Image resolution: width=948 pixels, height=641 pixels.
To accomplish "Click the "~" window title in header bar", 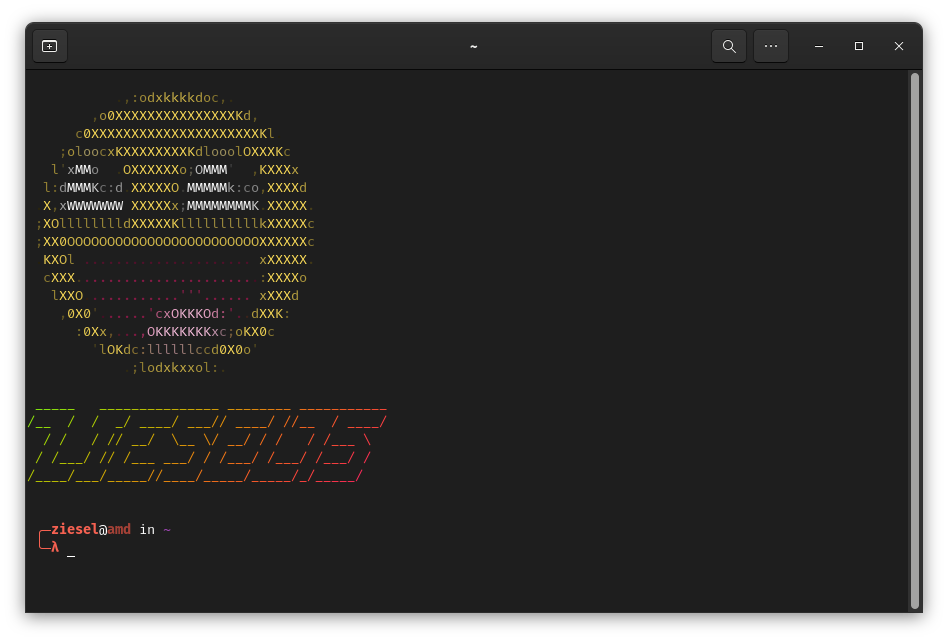I will [x=474, y=46].
